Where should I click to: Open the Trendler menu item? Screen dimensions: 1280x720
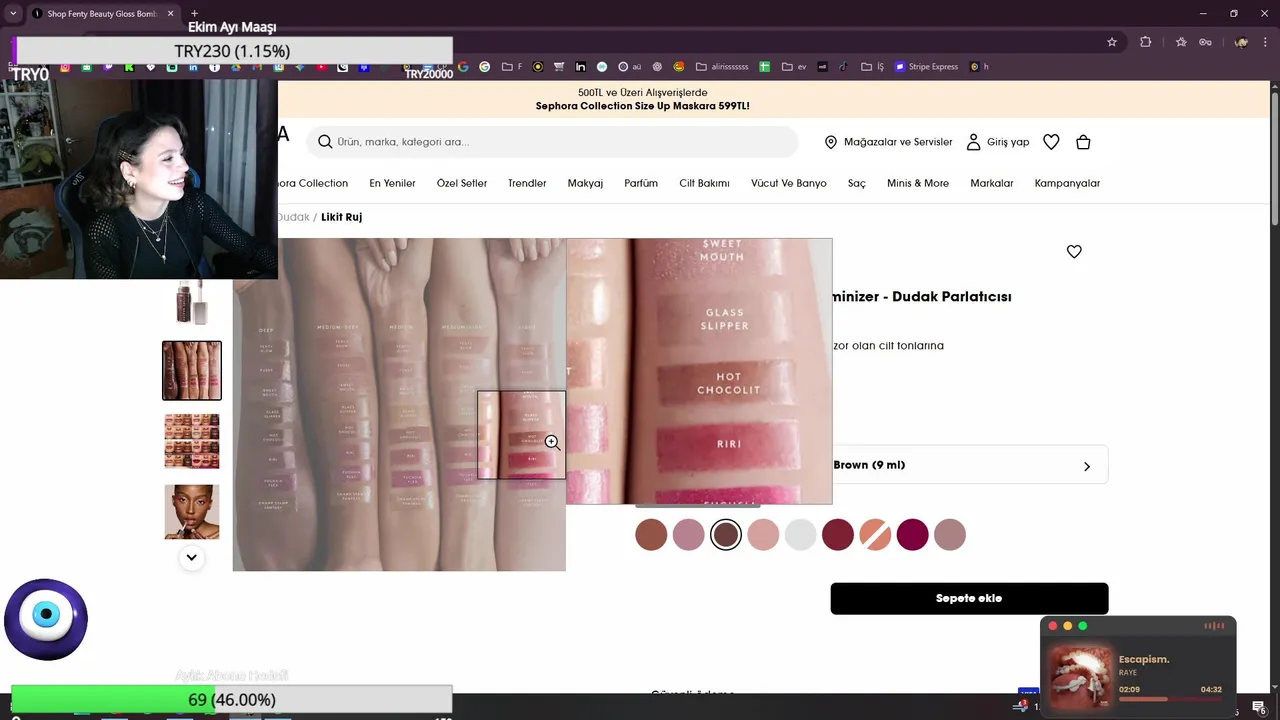click(527, 184)
